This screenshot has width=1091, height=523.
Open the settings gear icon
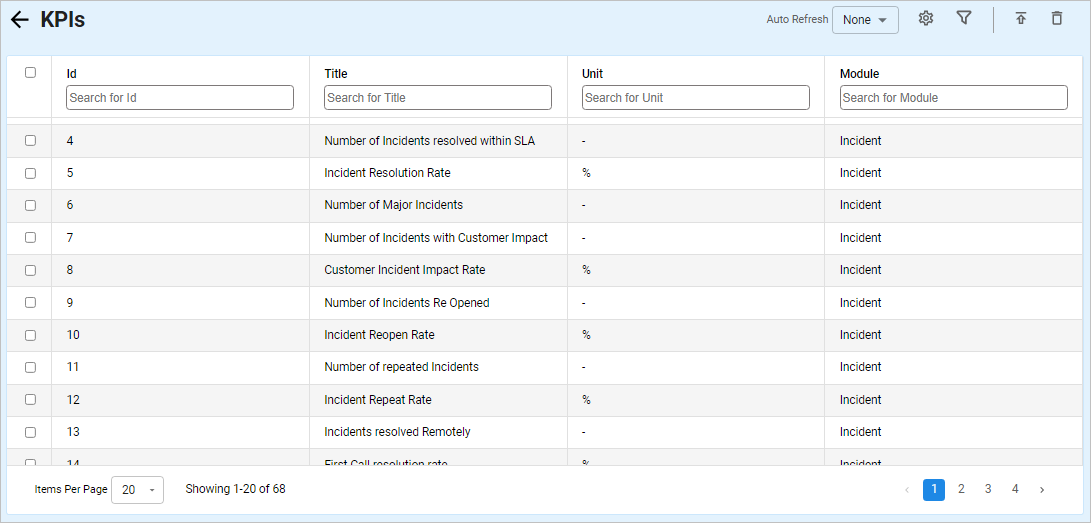[x=926, y=19]
